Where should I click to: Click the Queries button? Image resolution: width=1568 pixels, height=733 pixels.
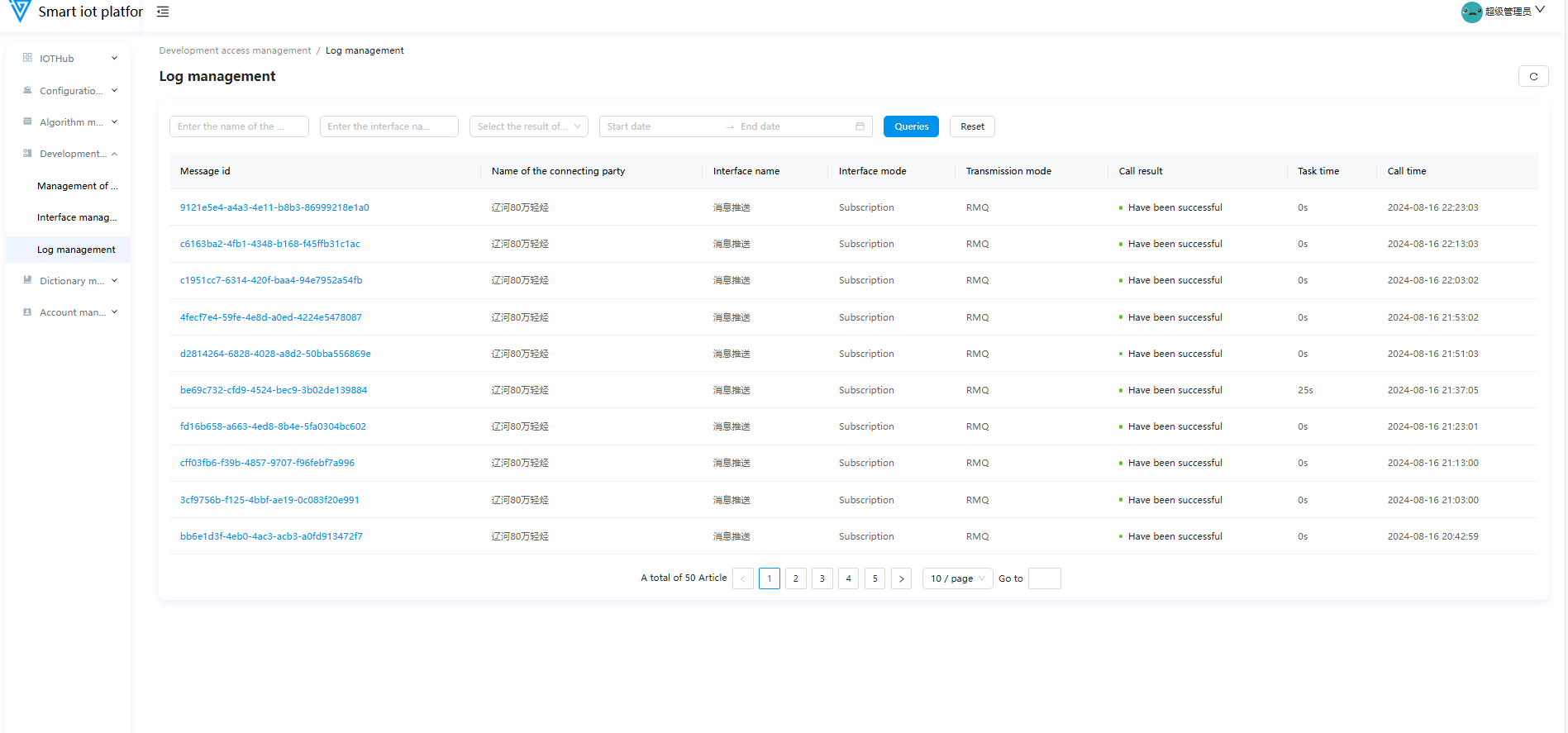point(911,126)
